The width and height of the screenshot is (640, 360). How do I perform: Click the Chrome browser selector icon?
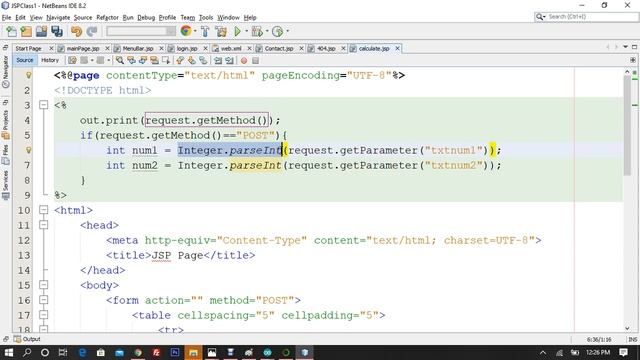(186, 31)
